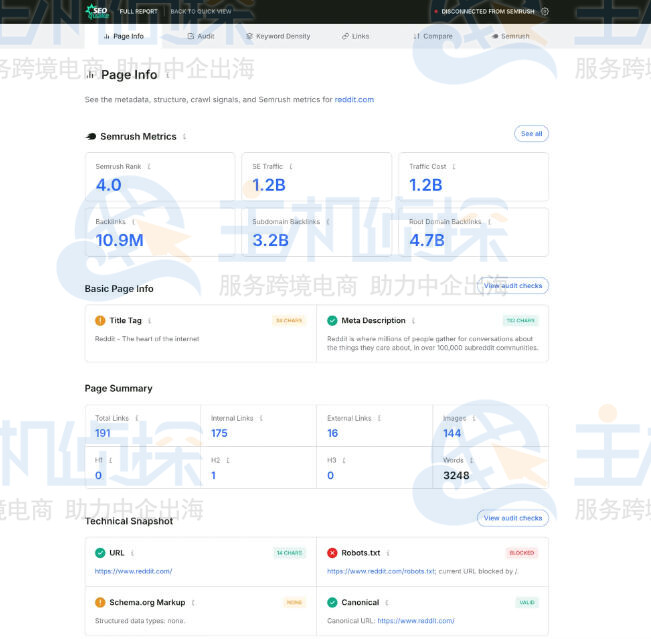Image resolution: width=651 pixels, height=639 pixels.
Task: Click View audit checks beside Basic Page Info
Action: [x=513, y=286]
